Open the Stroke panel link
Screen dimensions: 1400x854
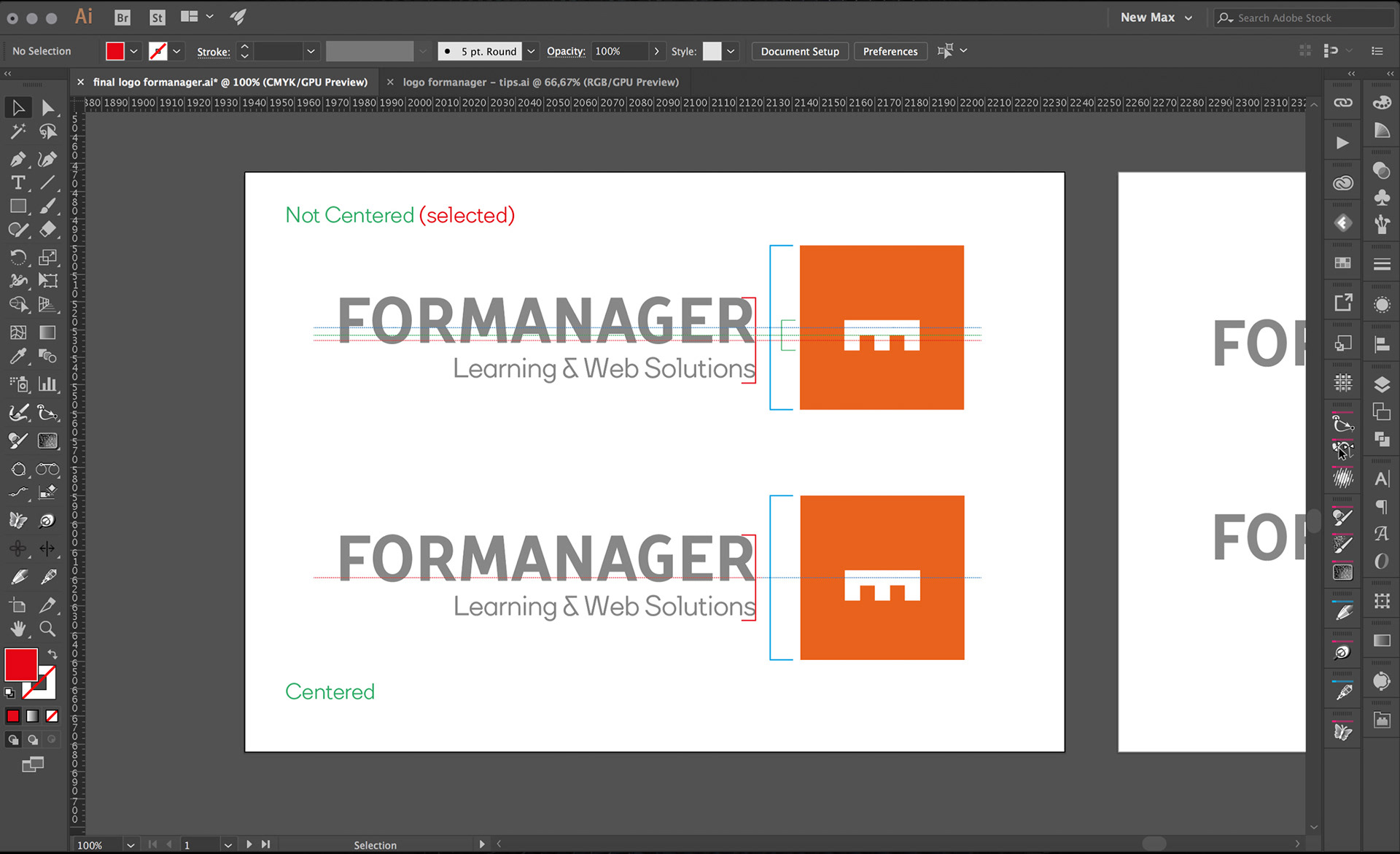214,52
